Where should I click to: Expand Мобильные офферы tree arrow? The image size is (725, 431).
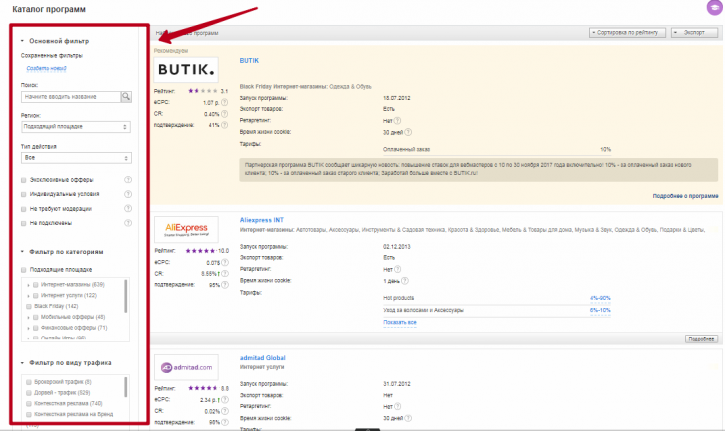tap(29, 318)
